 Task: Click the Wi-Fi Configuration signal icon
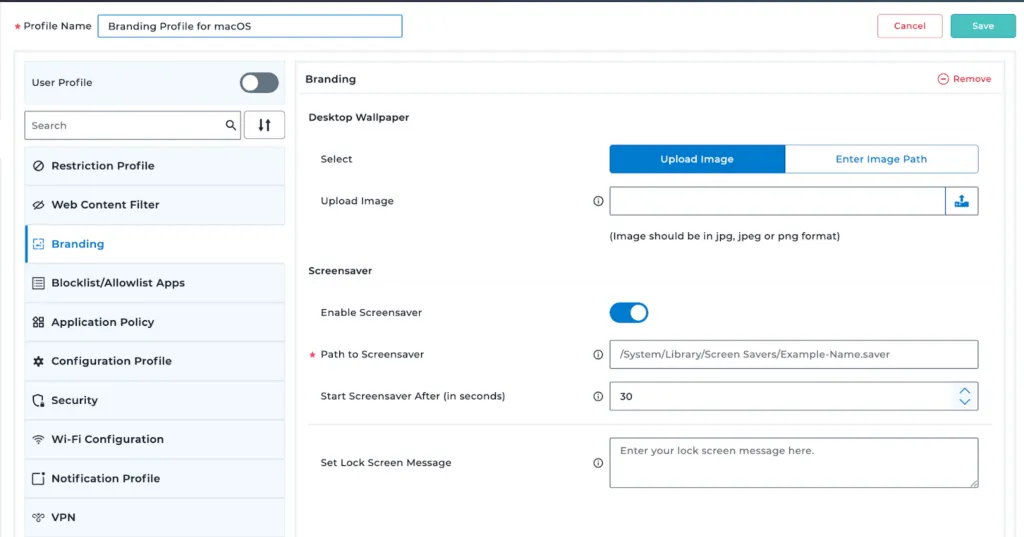(x=39, y=440)
